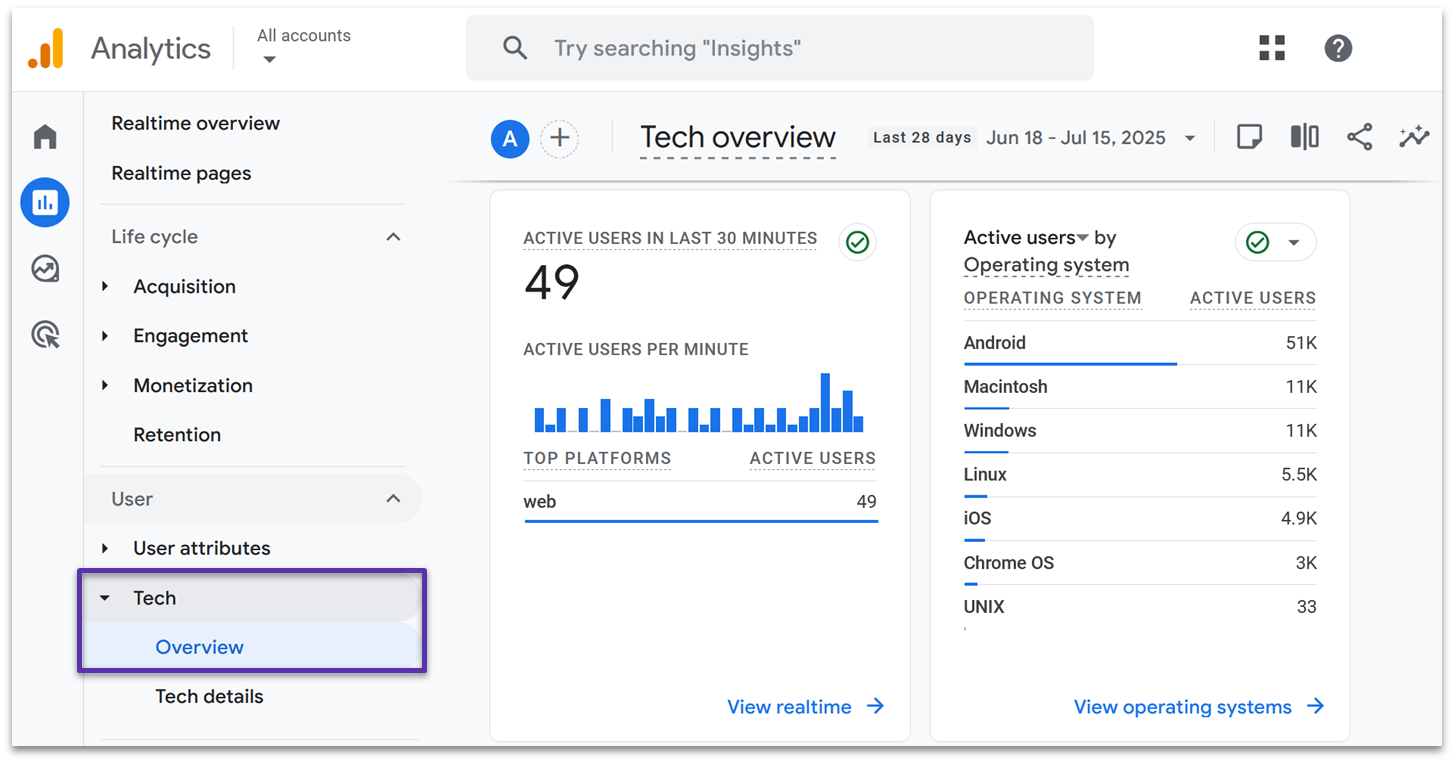The height and width of the screenshot is (763, 1454).
Task: Click the Linux row
Action: click(x=1140, y=475)
